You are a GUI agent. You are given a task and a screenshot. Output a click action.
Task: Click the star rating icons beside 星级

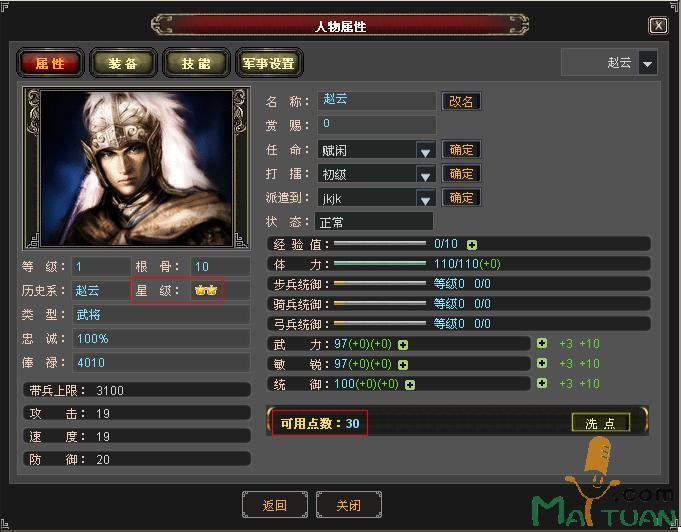pos(206,290)
